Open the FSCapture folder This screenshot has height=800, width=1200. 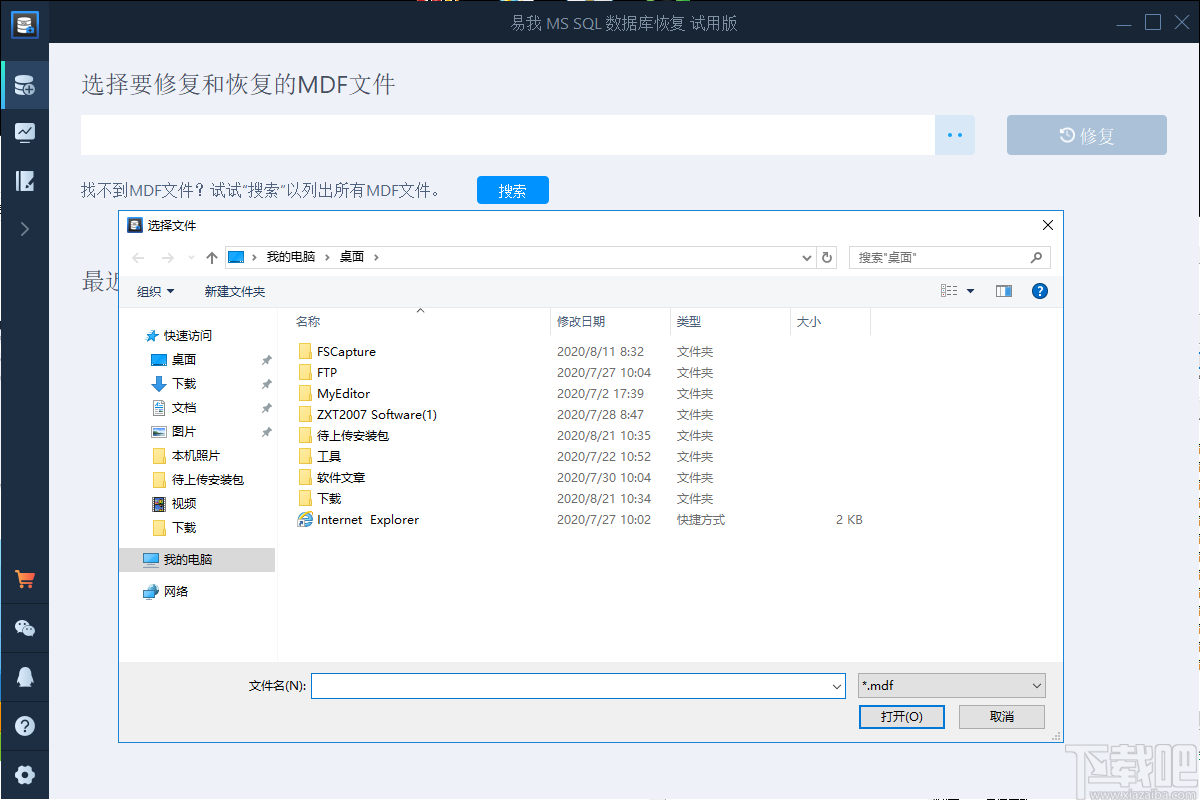coord(348,351)
